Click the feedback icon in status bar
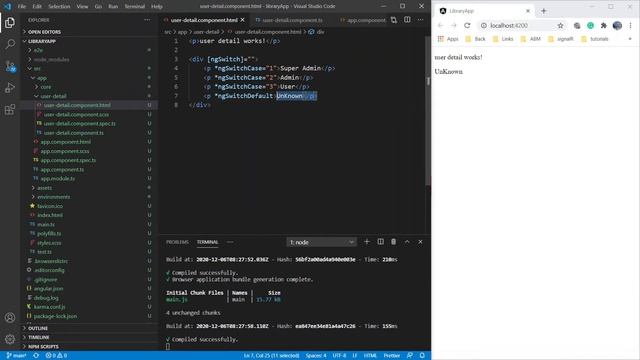Screen dimensions: 640x360 (410, 356)
